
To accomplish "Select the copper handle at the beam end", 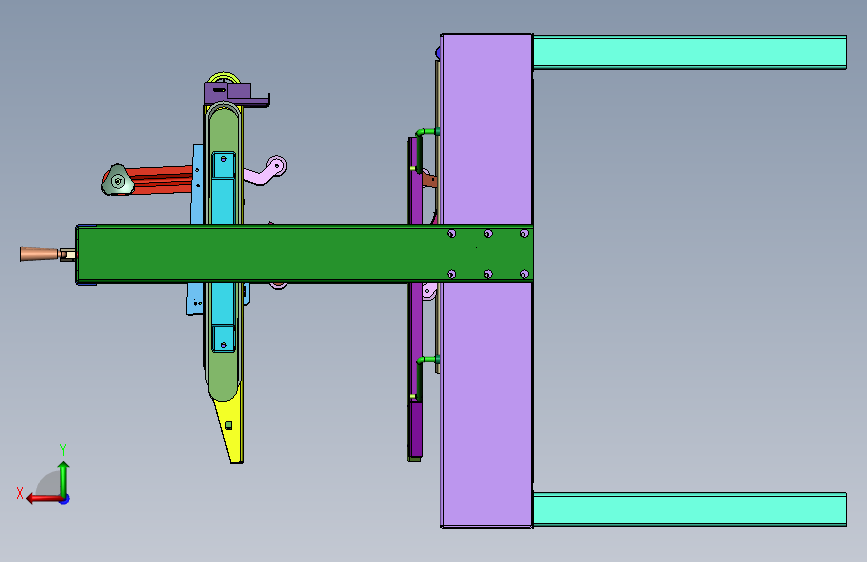I will click(x=39, y=254).
